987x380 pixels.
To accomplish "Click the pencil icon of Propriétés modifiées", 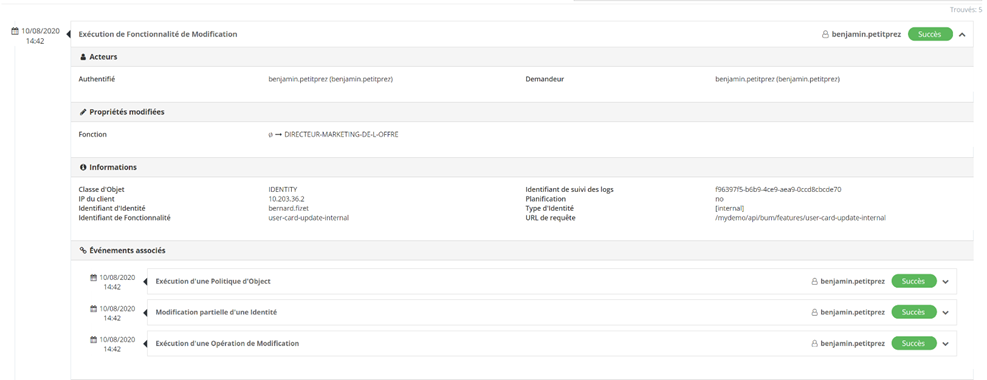I will [83, 112].
